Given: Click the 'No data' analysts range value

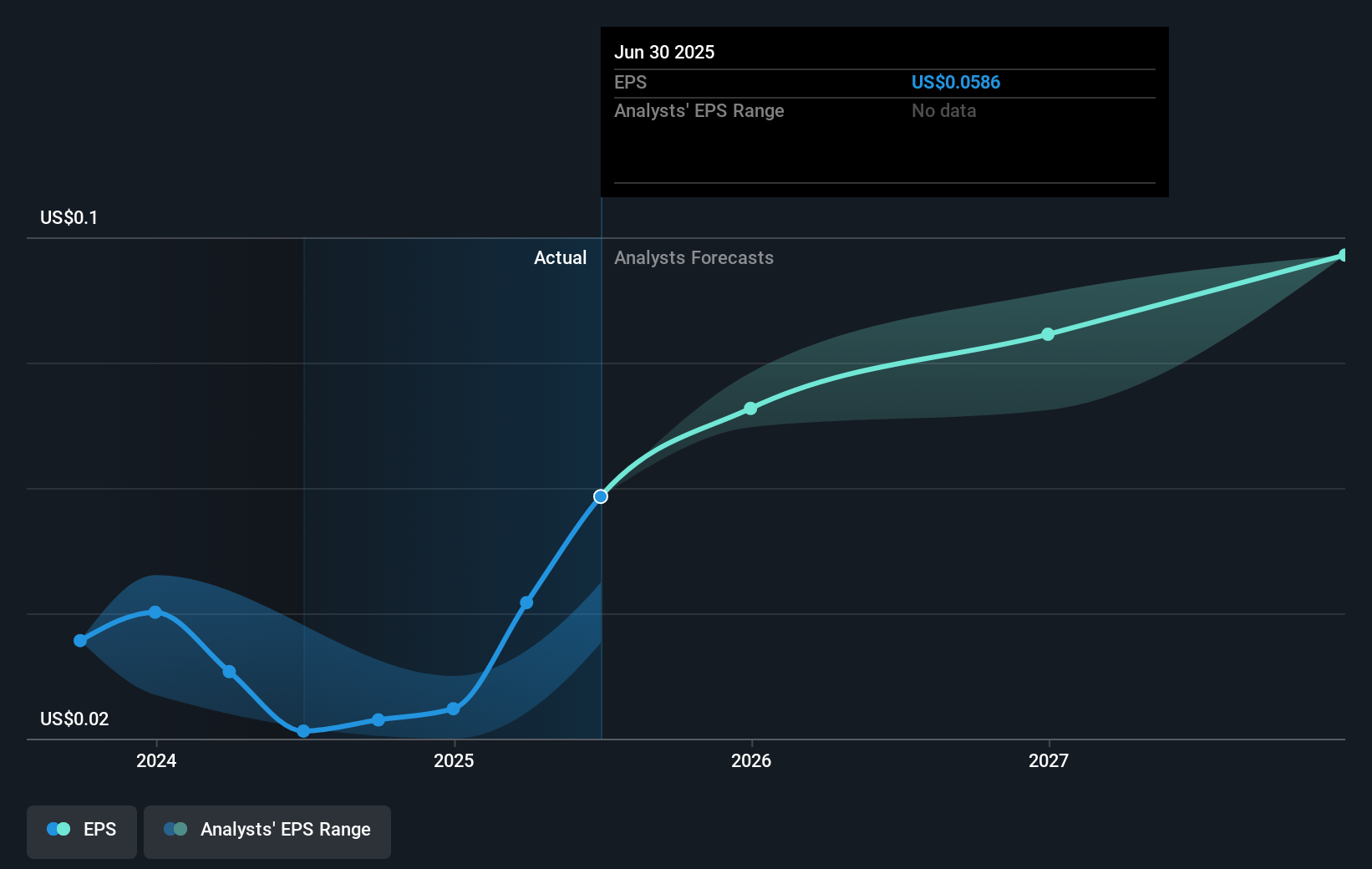Looking at the screenshot, I should coord(943,110).
